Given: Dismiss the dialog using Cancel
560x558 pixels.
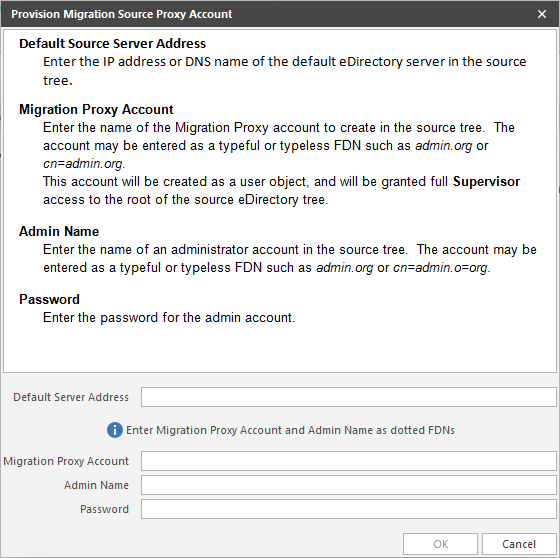Looking at the screenshot, I should (519, 544).
